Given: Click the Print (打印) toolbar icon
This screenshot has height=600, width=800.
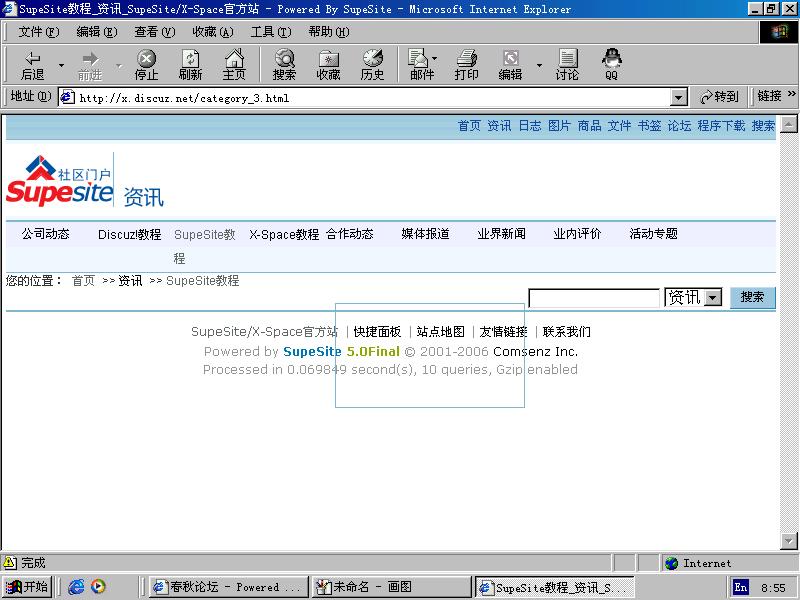Looking at the screenshot, I should pos(466,64).
